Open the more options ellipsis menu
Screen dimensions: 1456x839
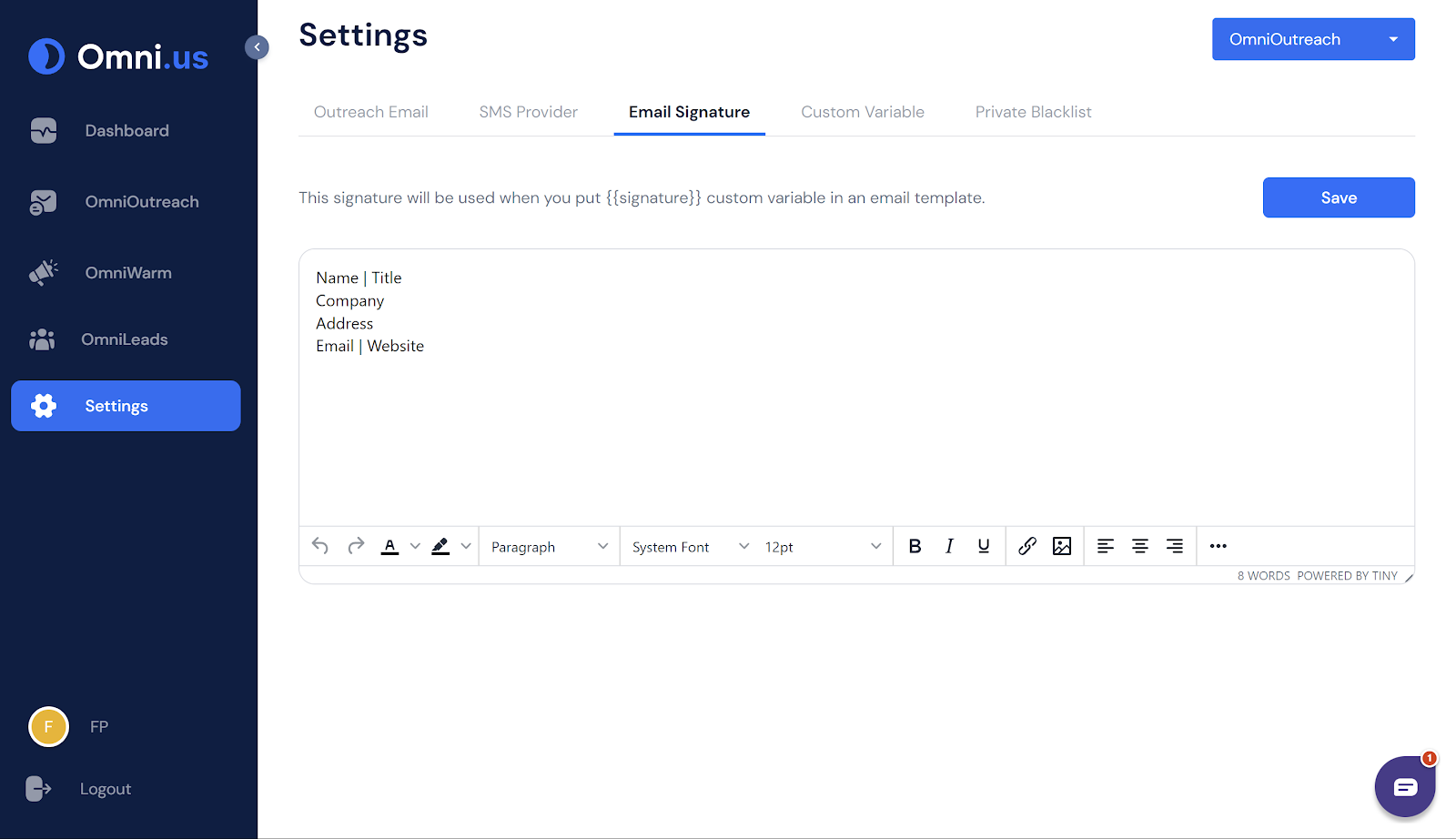click(x=1218, y=546)
